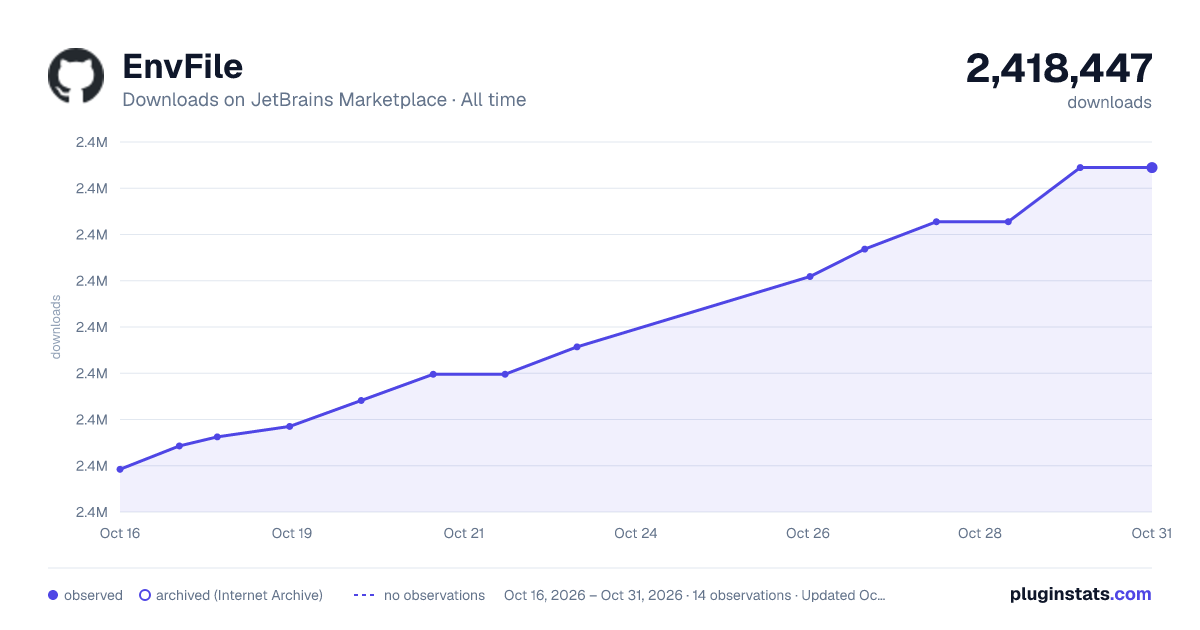This screenshot has width=1200, height=630.
Task: Click the hollow 'archived' legend circle
Action: [x=145, y=595]
